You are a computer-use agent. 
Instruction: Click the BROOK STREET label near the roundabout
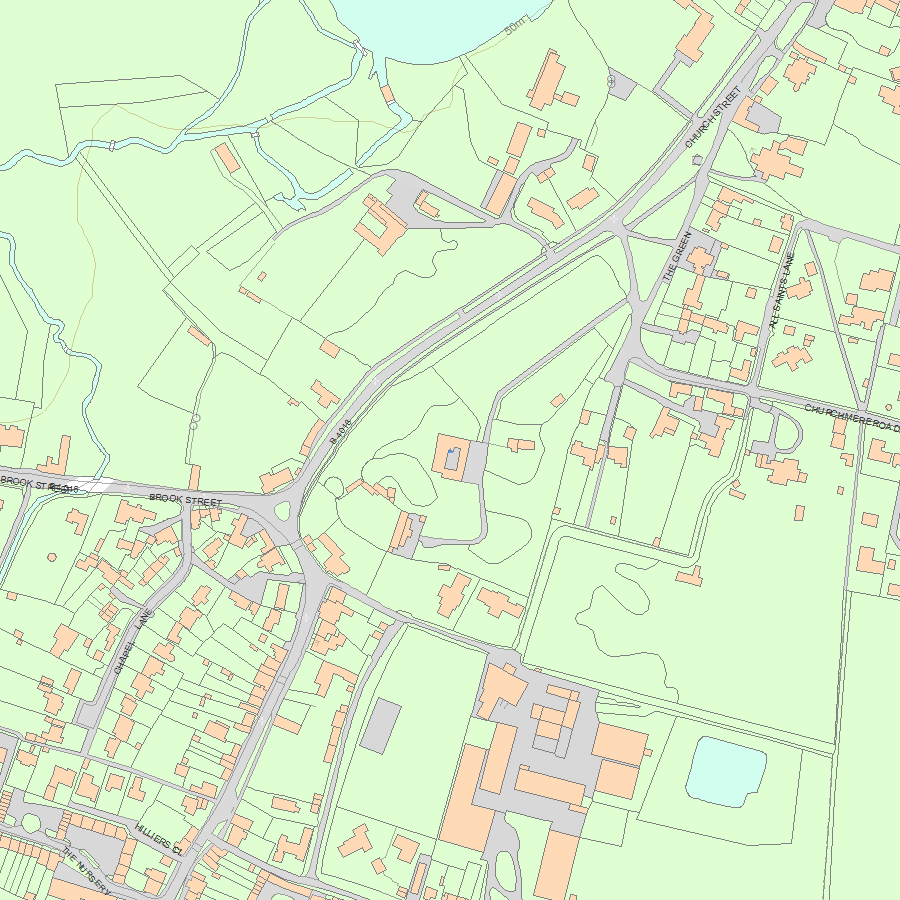pyautogui.click(x=185, y=500)
